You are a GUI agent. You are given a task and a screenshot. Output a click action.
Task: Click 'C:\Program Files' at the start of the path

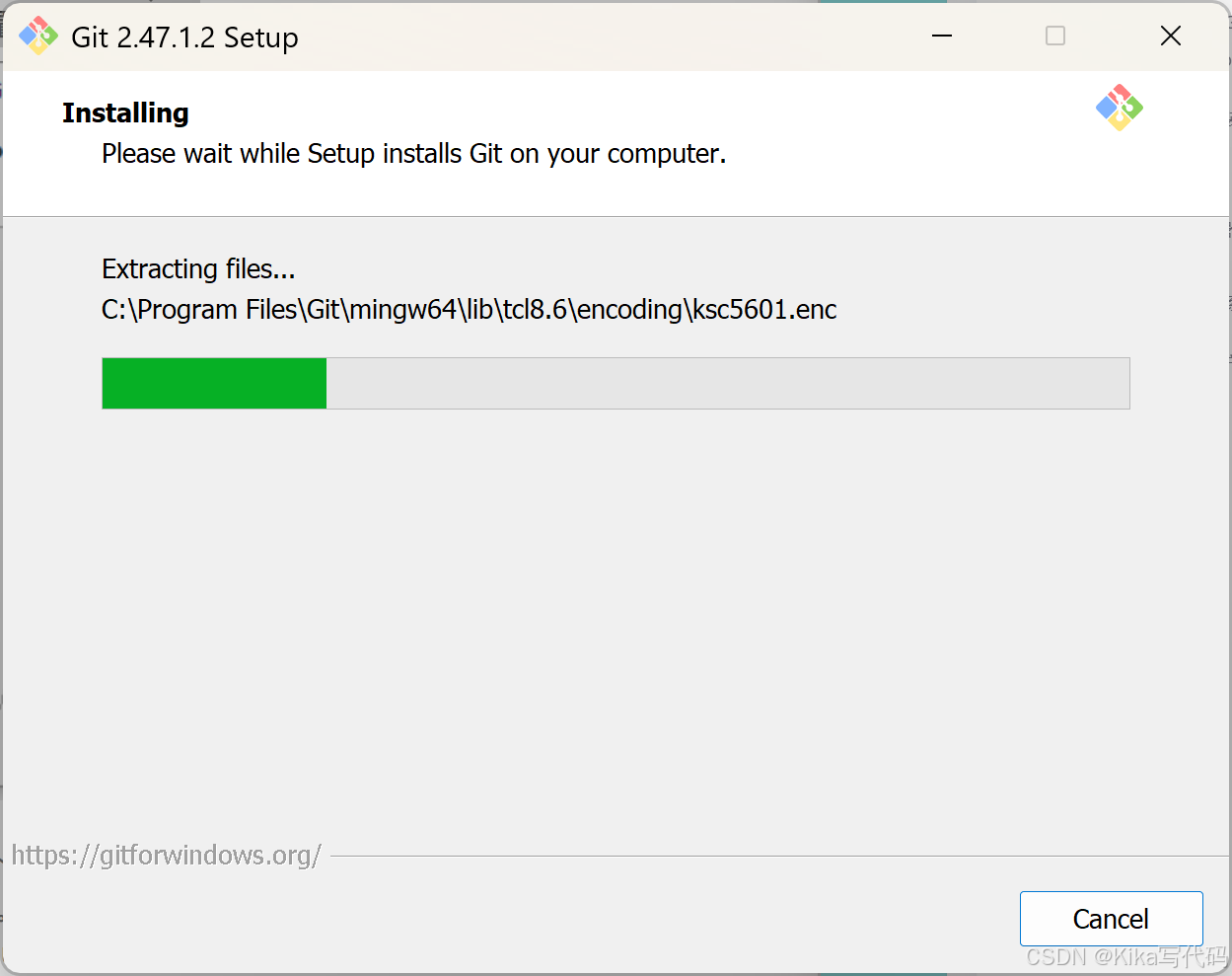pyautogui.click(x=199, y=310)
